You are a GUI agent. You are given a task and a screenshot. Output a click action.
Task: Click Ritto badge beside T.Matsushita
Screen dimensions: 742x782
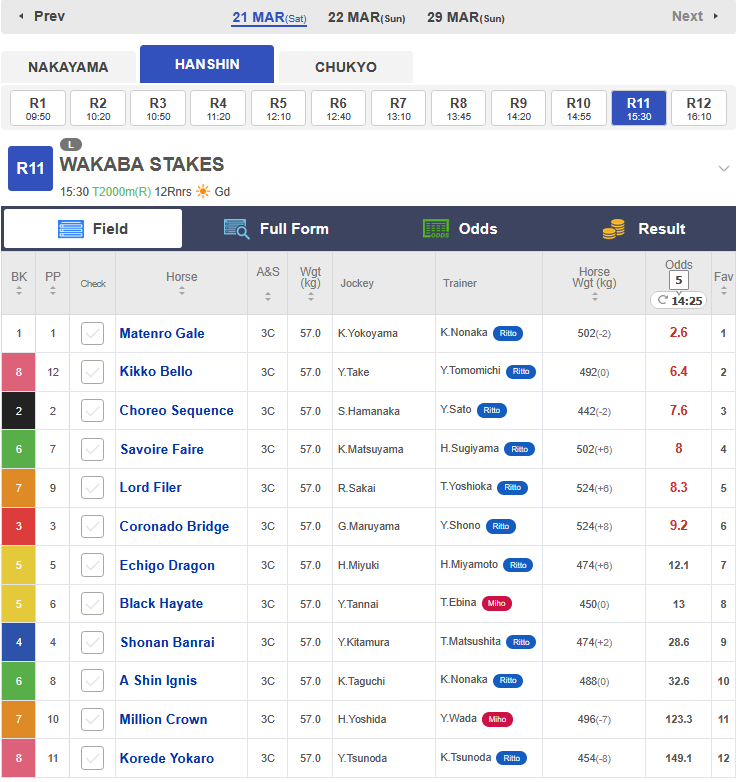click(521, 642)
